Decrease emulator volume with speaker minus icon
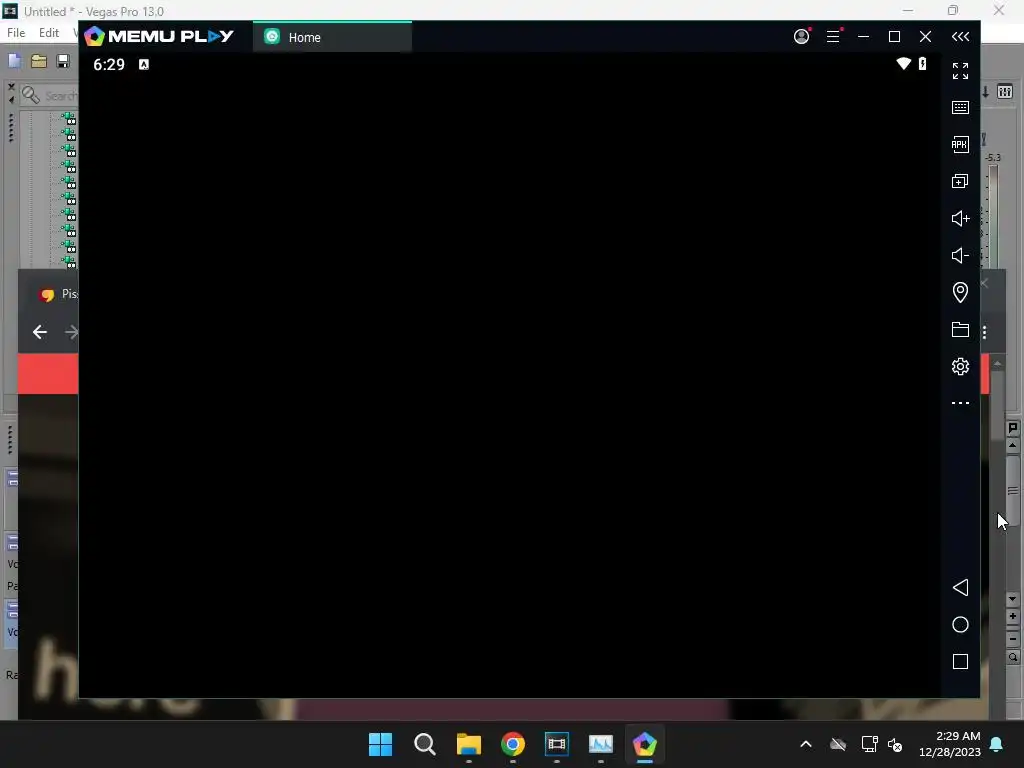 coord(960,255)
